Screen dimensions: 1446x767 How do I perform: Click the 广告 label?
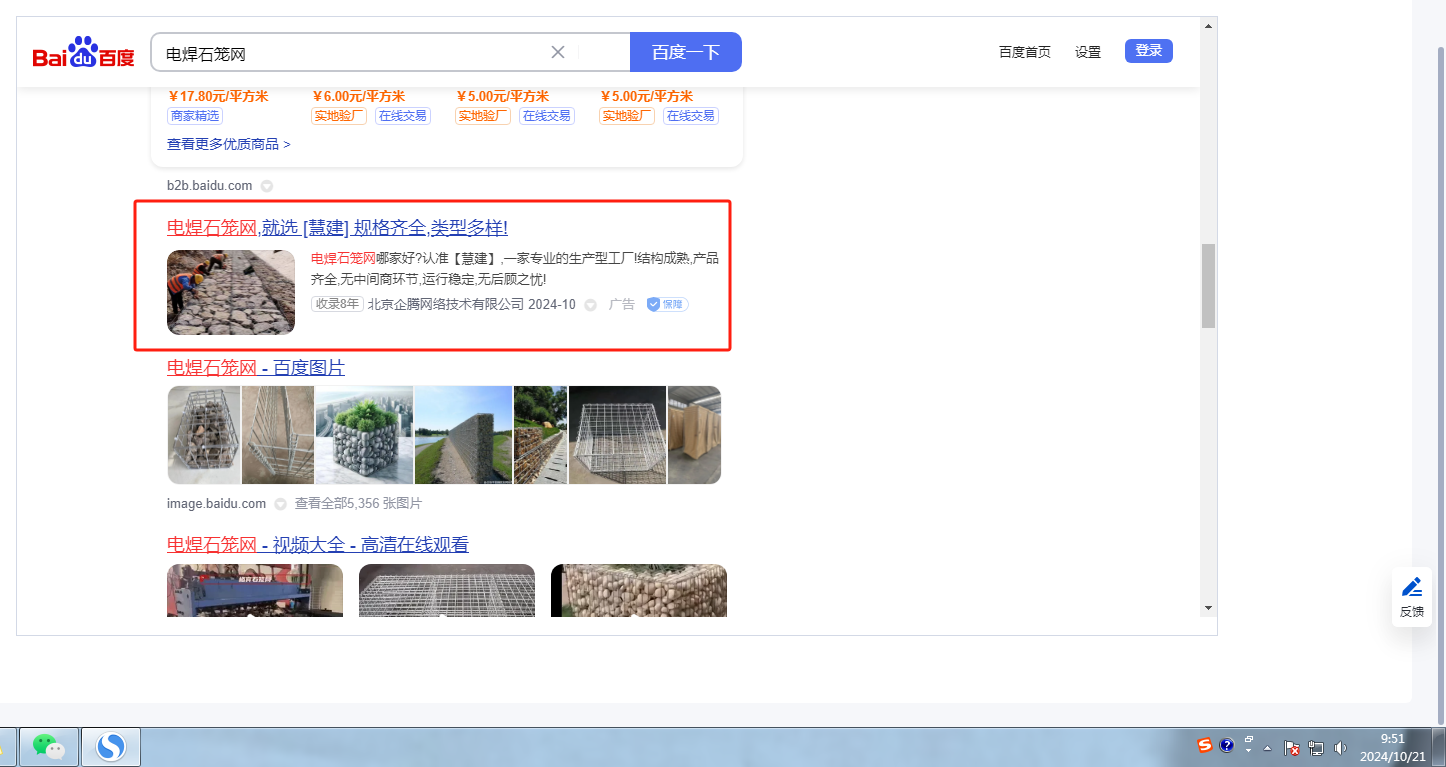(x=622, y=304)
